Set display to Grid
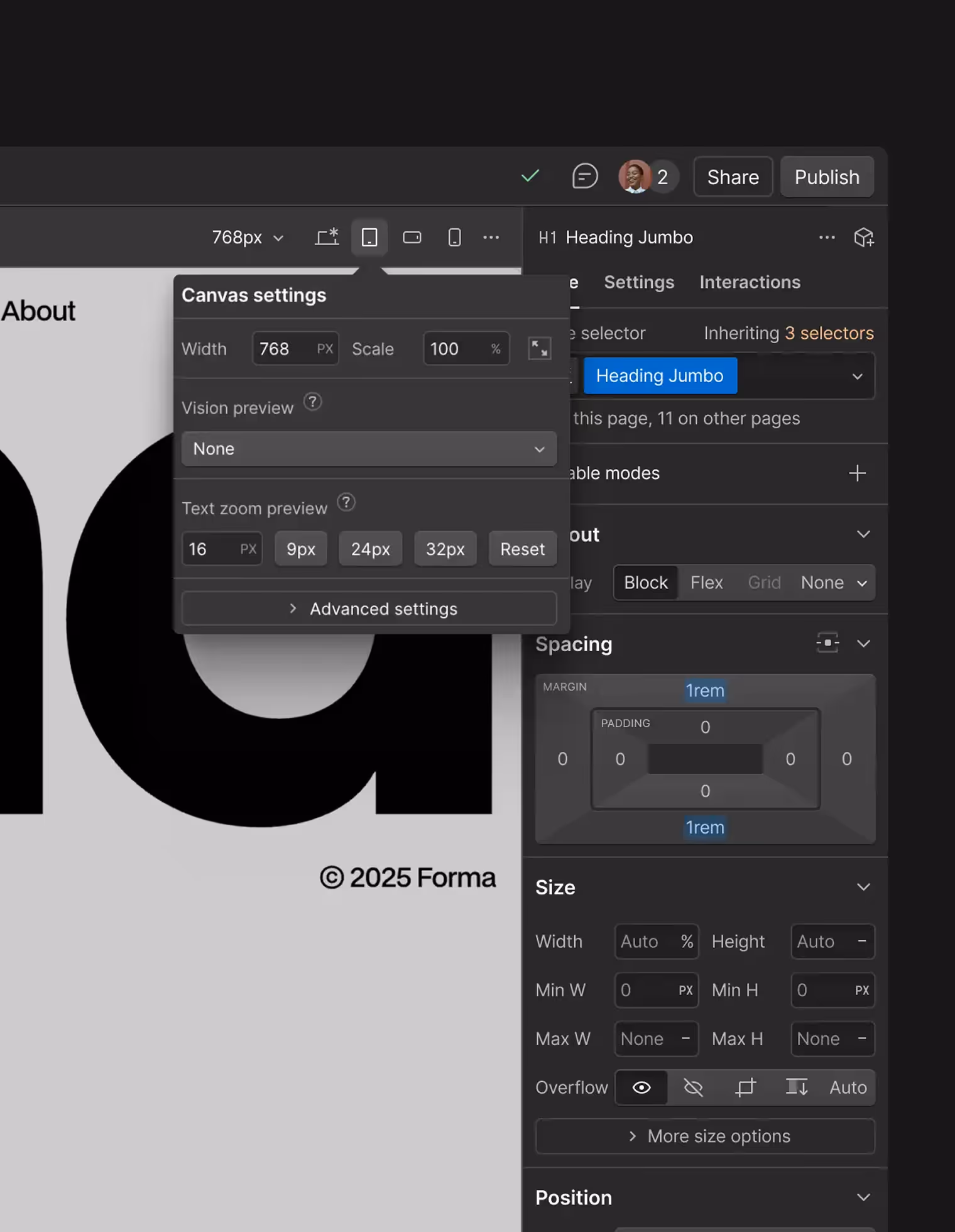The height and width of the screenshot is (1232, 955). (x=764, y=583)
